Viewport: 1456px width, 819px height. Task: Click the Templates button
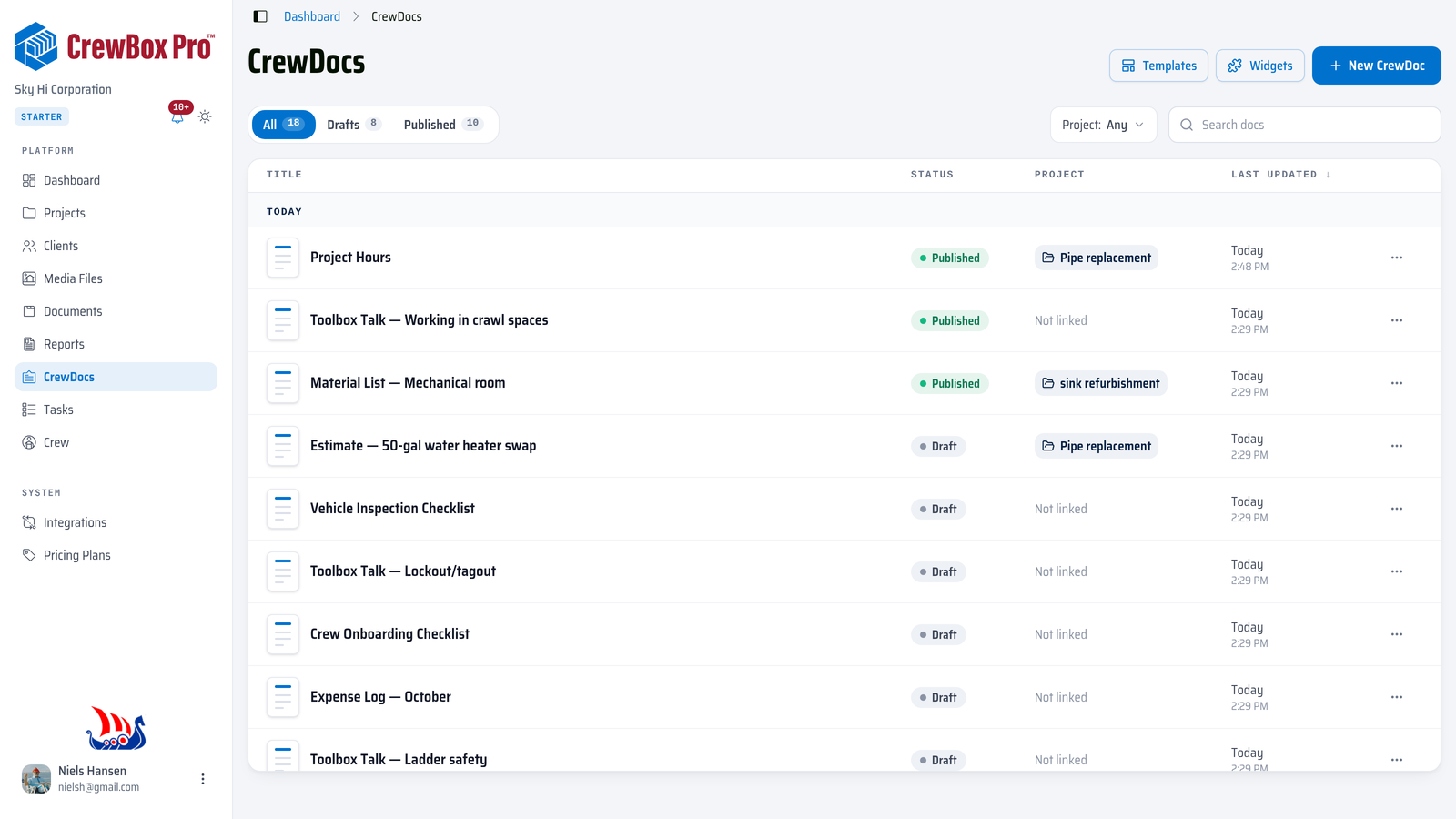coord(1158,66)
